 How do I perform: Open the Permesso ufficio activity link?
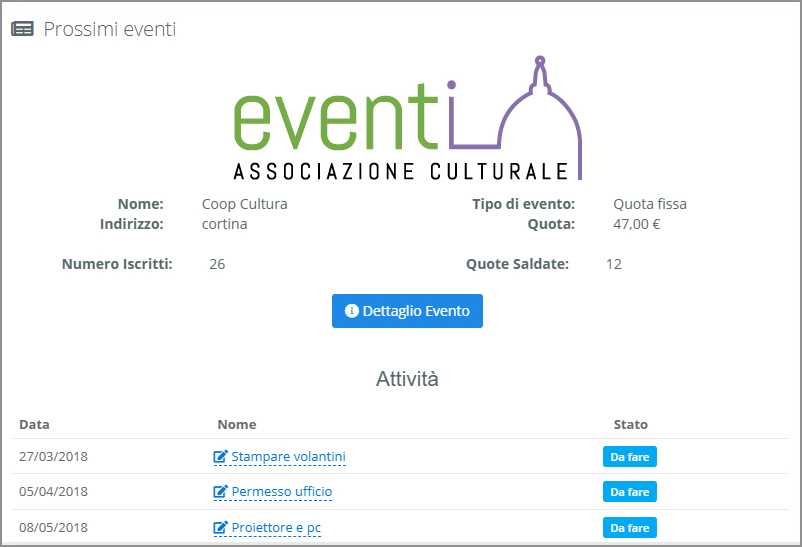pyautogui.click(x=281, y=492)
